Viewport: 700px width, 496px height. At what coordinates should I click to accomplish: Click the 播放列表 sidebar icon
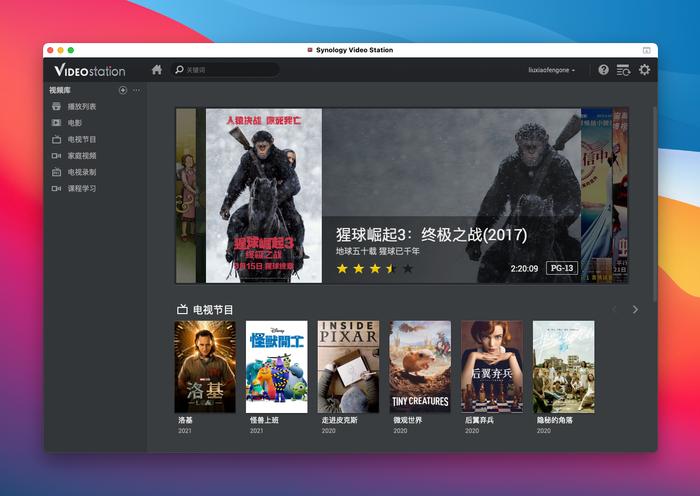(x=56, y=106)
